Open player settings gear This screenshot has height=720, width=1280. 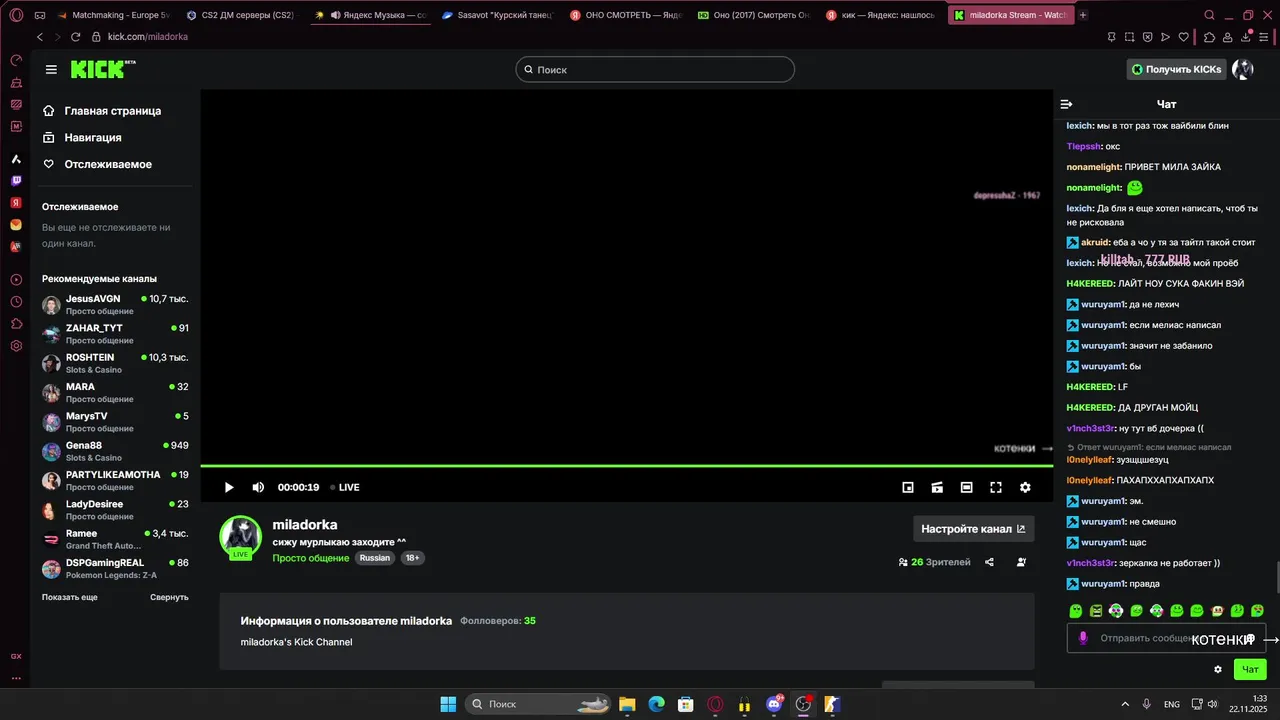click(x=1025, y=487)
